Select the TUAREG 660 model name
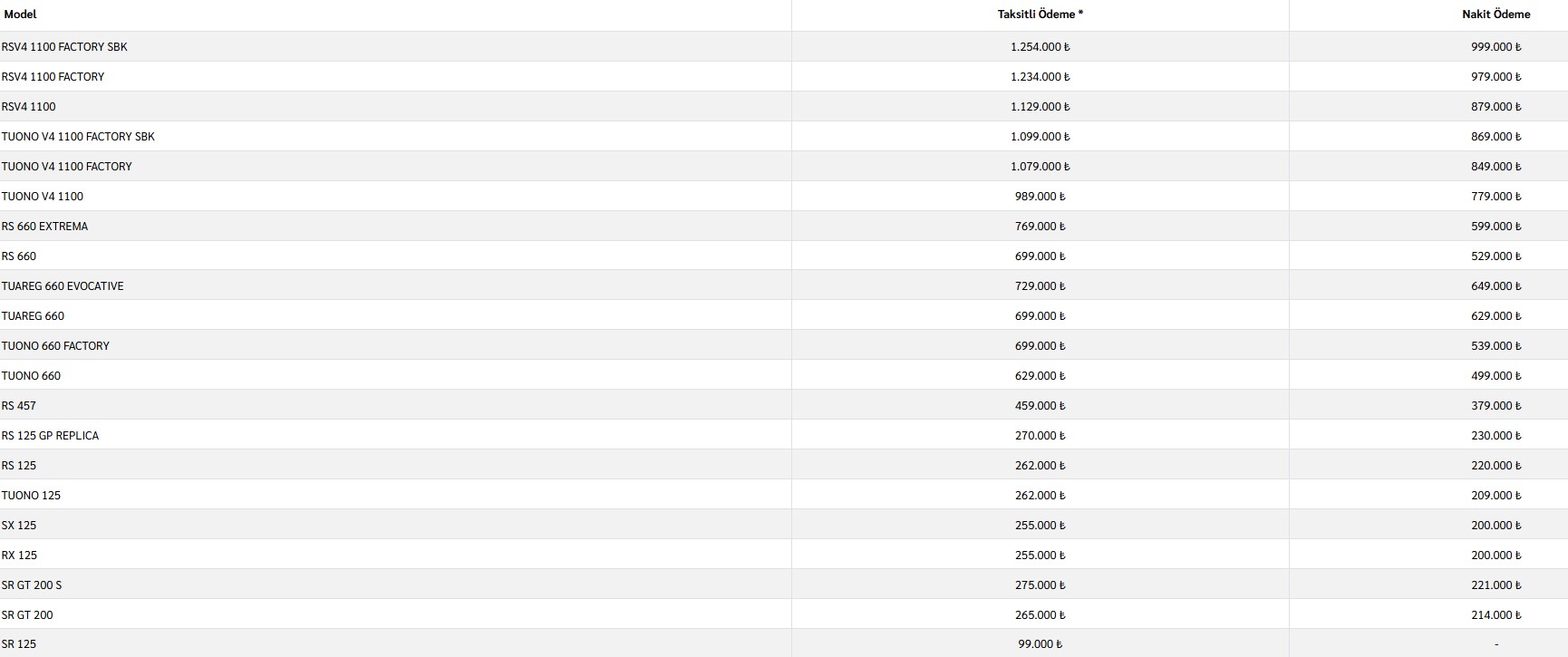 [33, 316]
